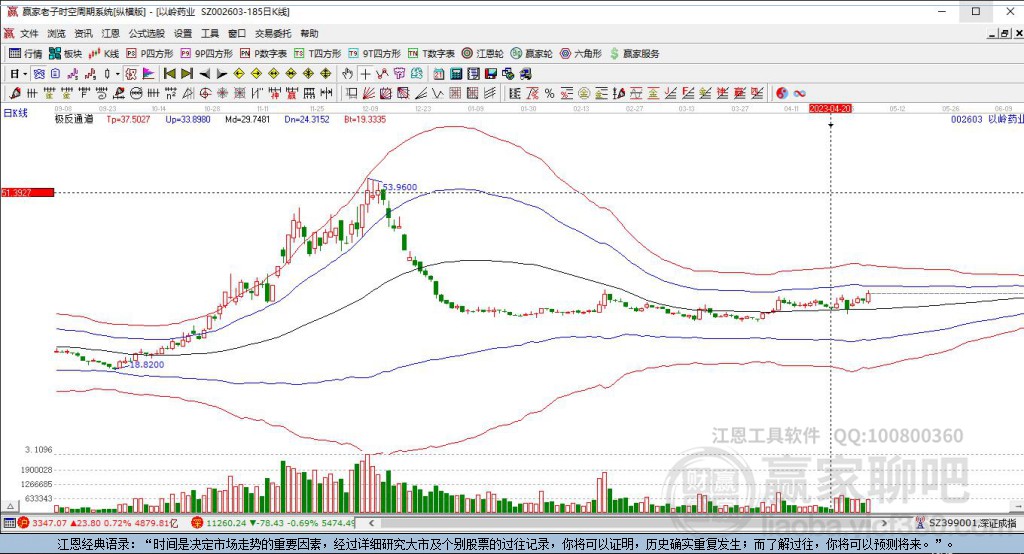The width and height of the screenshot is (1024, 554).
Task: Toggle the crosshair cursor tool
Action: (365, 74)
